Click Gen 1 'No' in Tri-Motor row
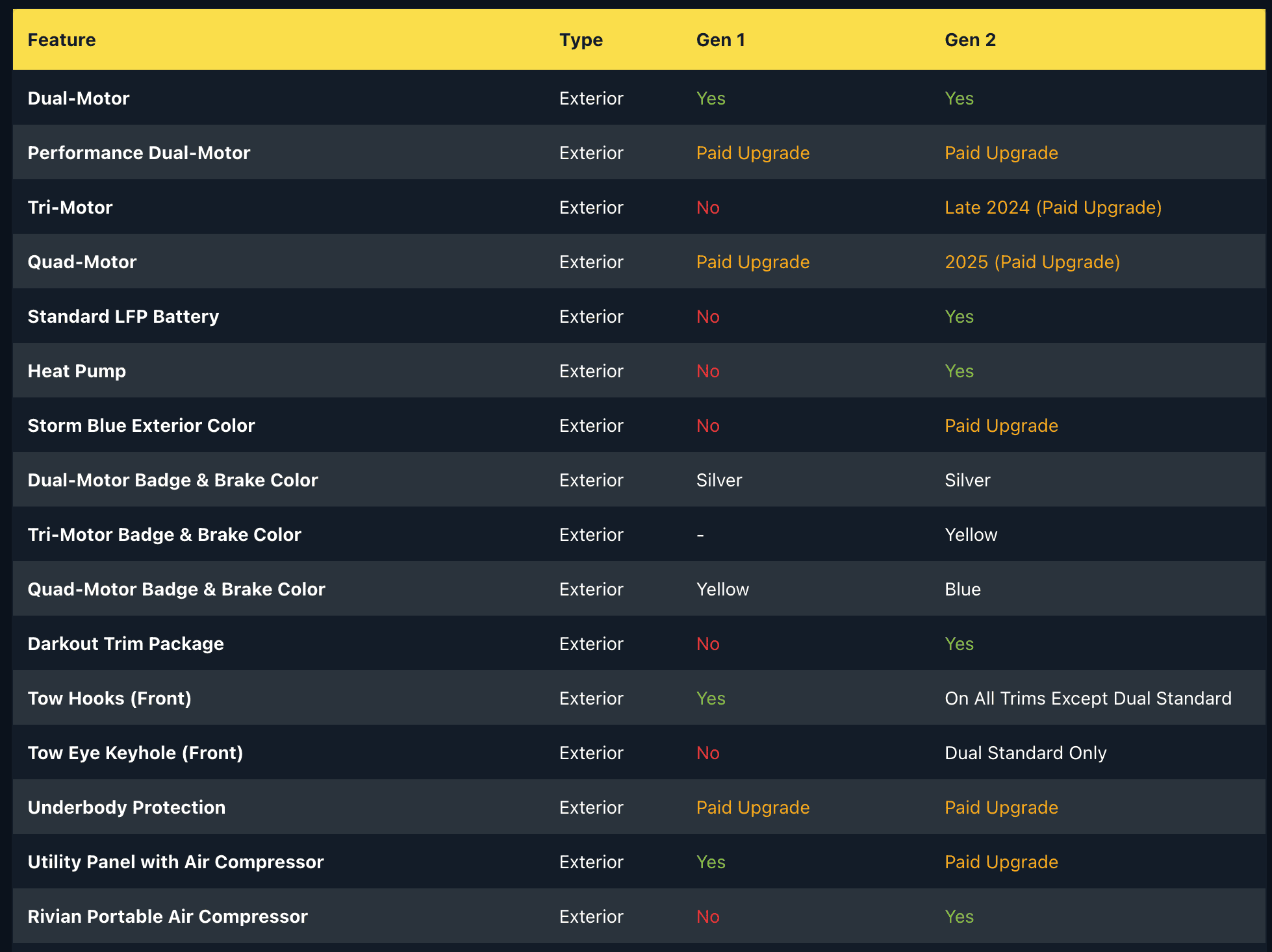 tap(708, 207)
